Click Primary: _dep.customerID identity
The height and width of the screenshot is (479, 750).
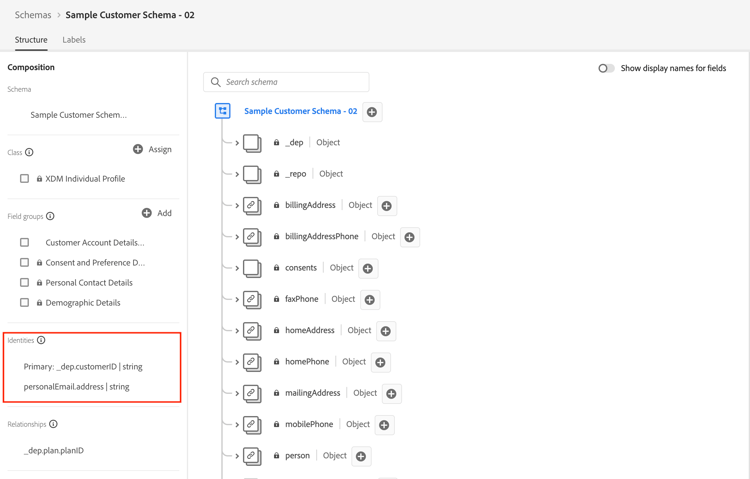[x=83, y=367]
